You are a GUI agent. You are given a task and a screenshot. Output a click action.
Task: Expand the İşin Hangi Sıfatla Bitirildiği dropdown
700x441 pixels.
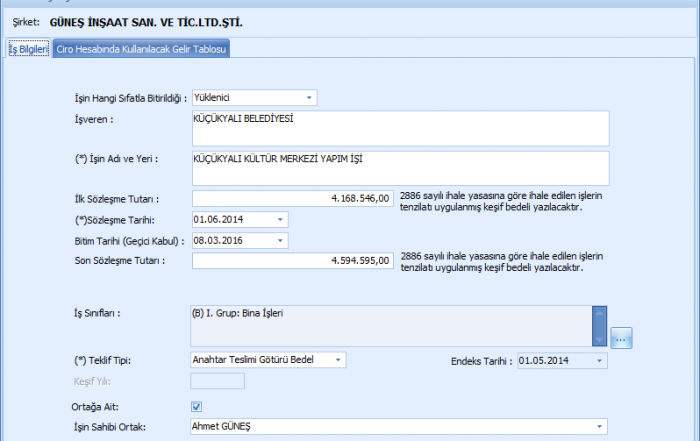(x=310, y=98)
